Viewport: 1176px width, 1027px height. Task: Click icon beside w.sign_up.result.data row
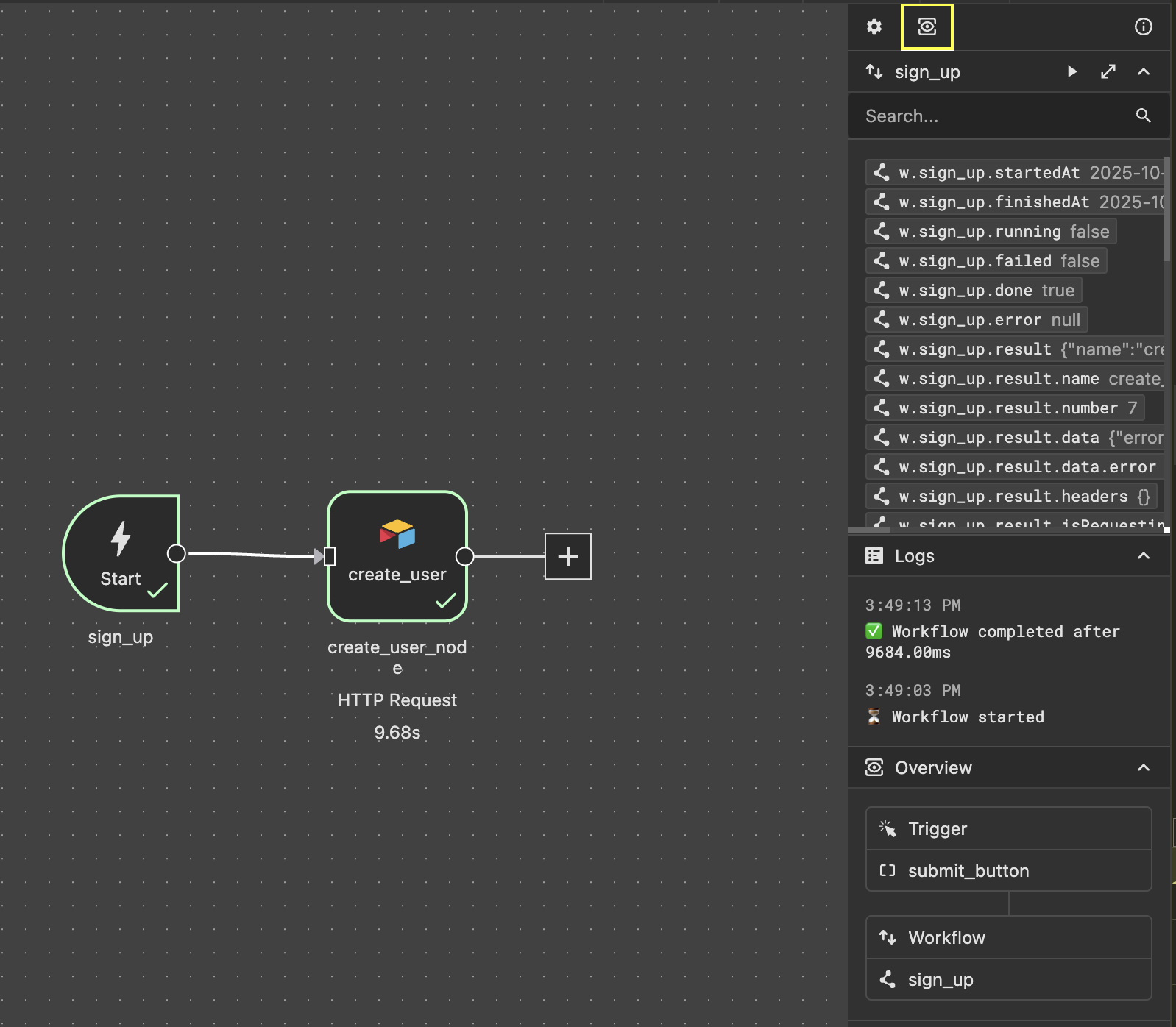tap(882, 438)
